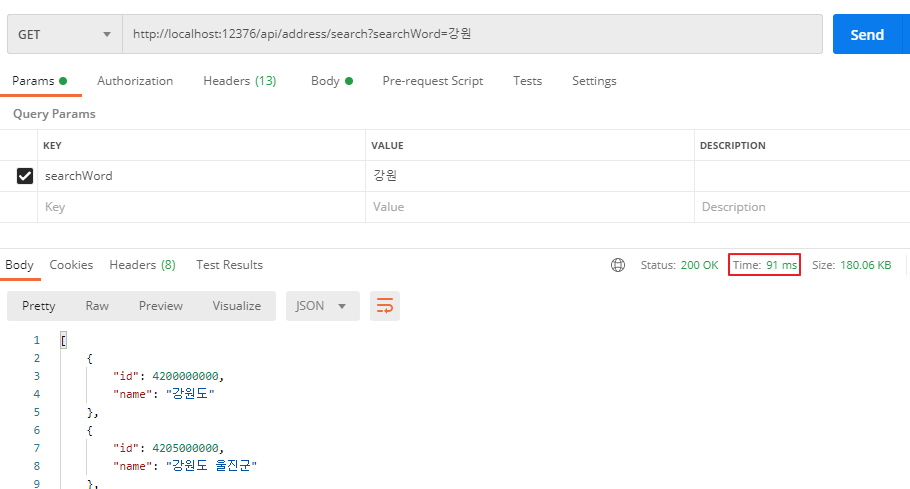Click the id value 4205000000
Screen dimensions: 910x489
(x=185, y=448)
